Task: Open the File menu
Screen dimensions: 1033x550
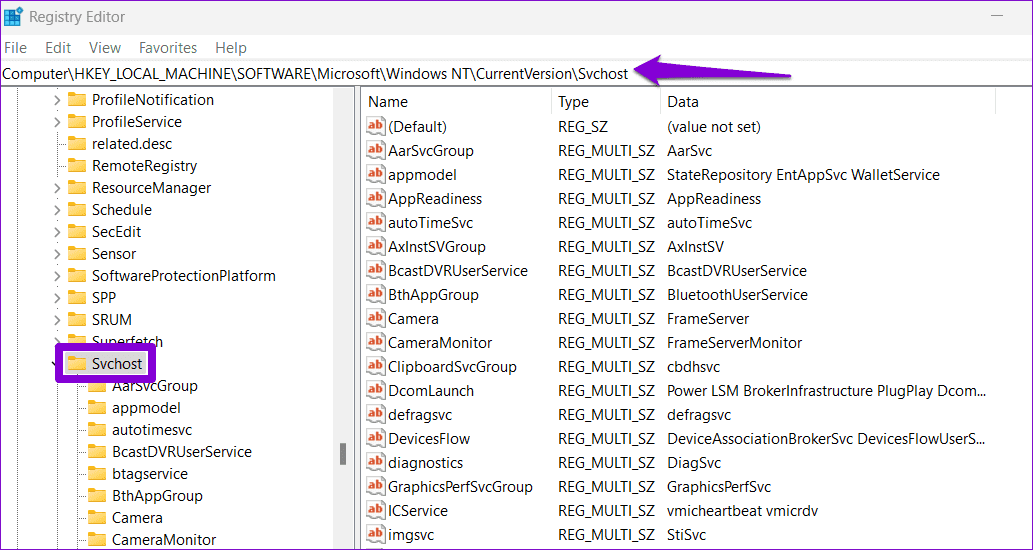Action: pyautogui.click(x=15, y=48)
